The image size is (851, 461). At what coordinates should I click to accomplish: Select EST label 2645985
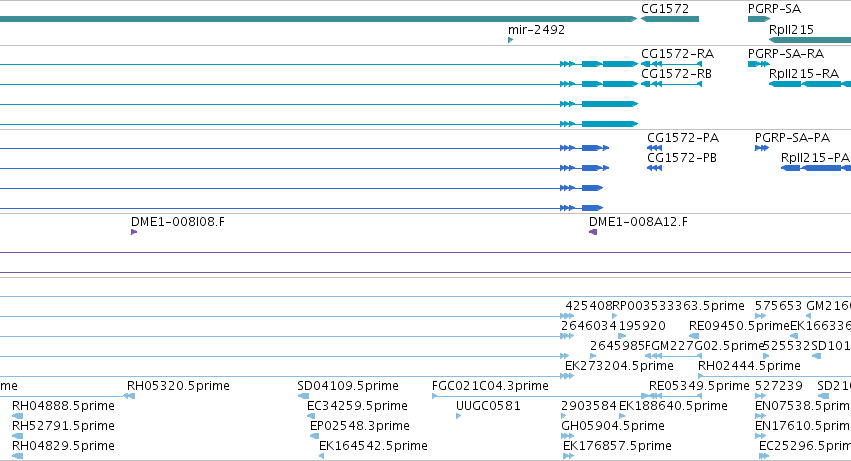pyautogui.click(x=617, y=346)
